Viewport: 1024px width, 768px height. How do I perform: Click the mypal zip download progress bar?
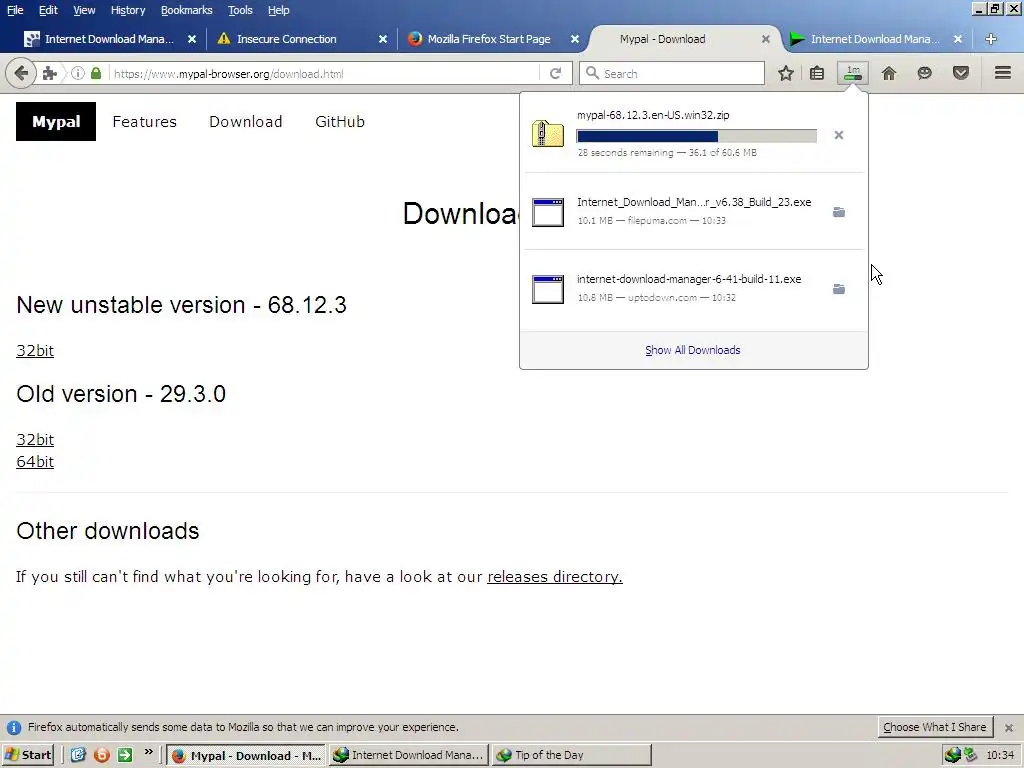(x=696, y=136)
